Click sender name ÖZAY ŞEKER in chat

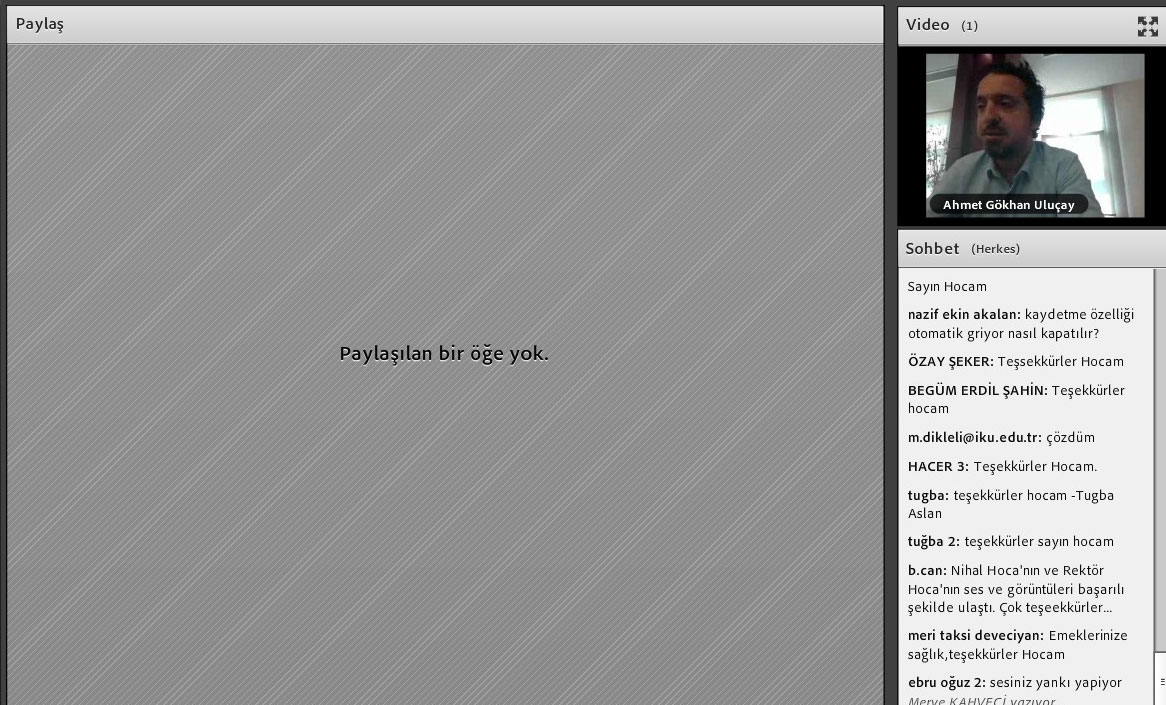click(x=950, y=361)
